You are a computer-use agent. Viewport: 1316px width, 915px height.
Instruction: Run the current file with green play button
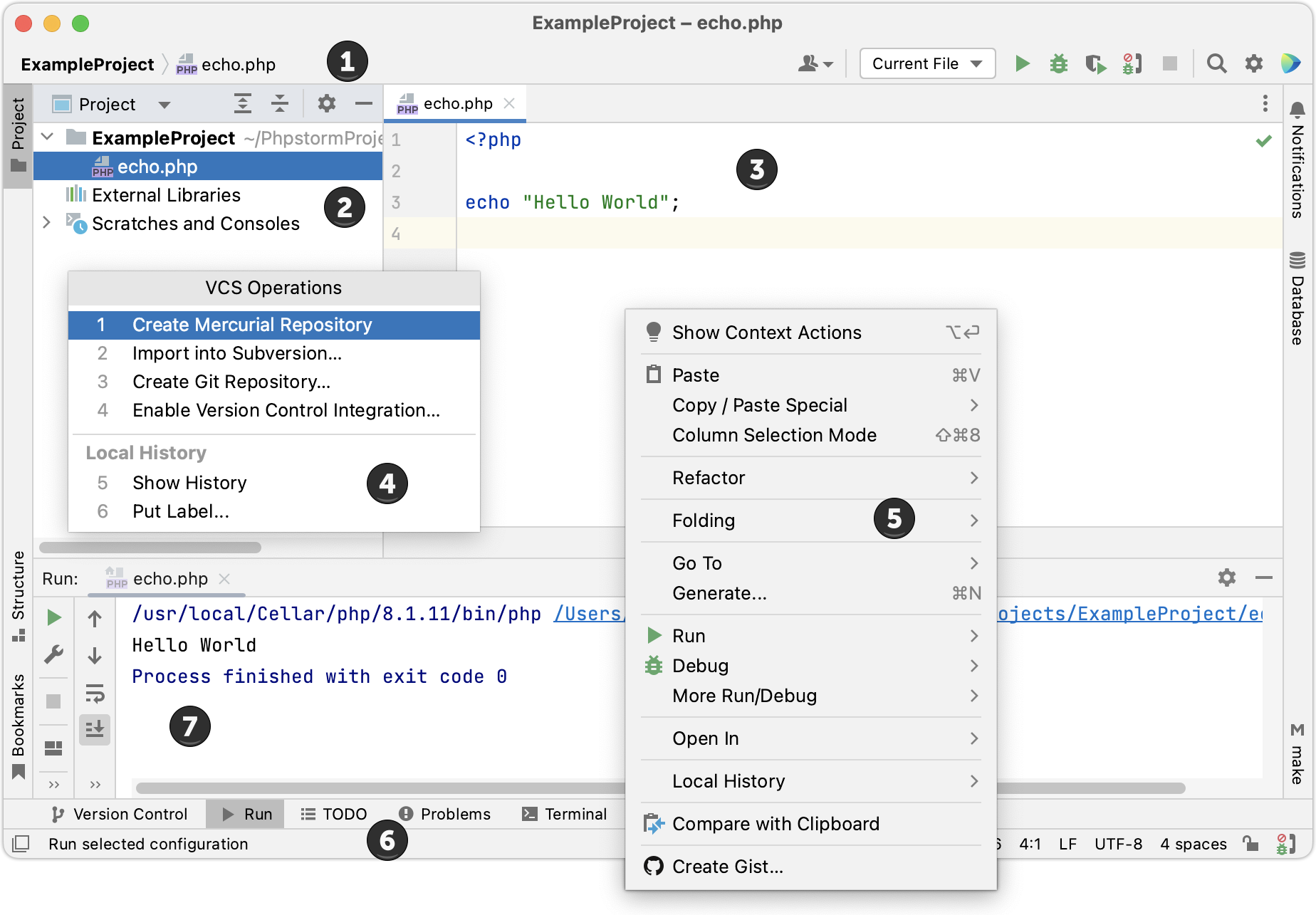click(1022, 64)
